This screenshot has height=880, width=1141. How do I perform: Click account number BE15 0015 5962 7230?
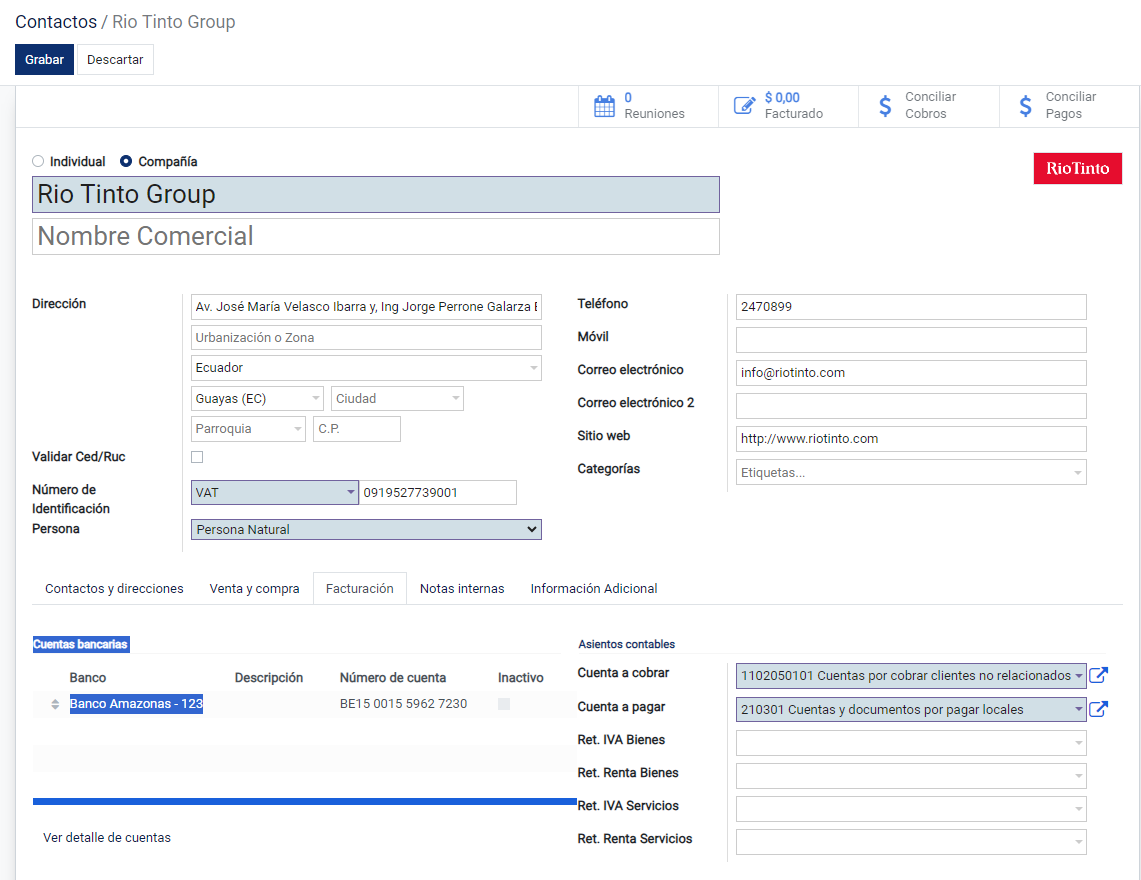coord(403,704)
